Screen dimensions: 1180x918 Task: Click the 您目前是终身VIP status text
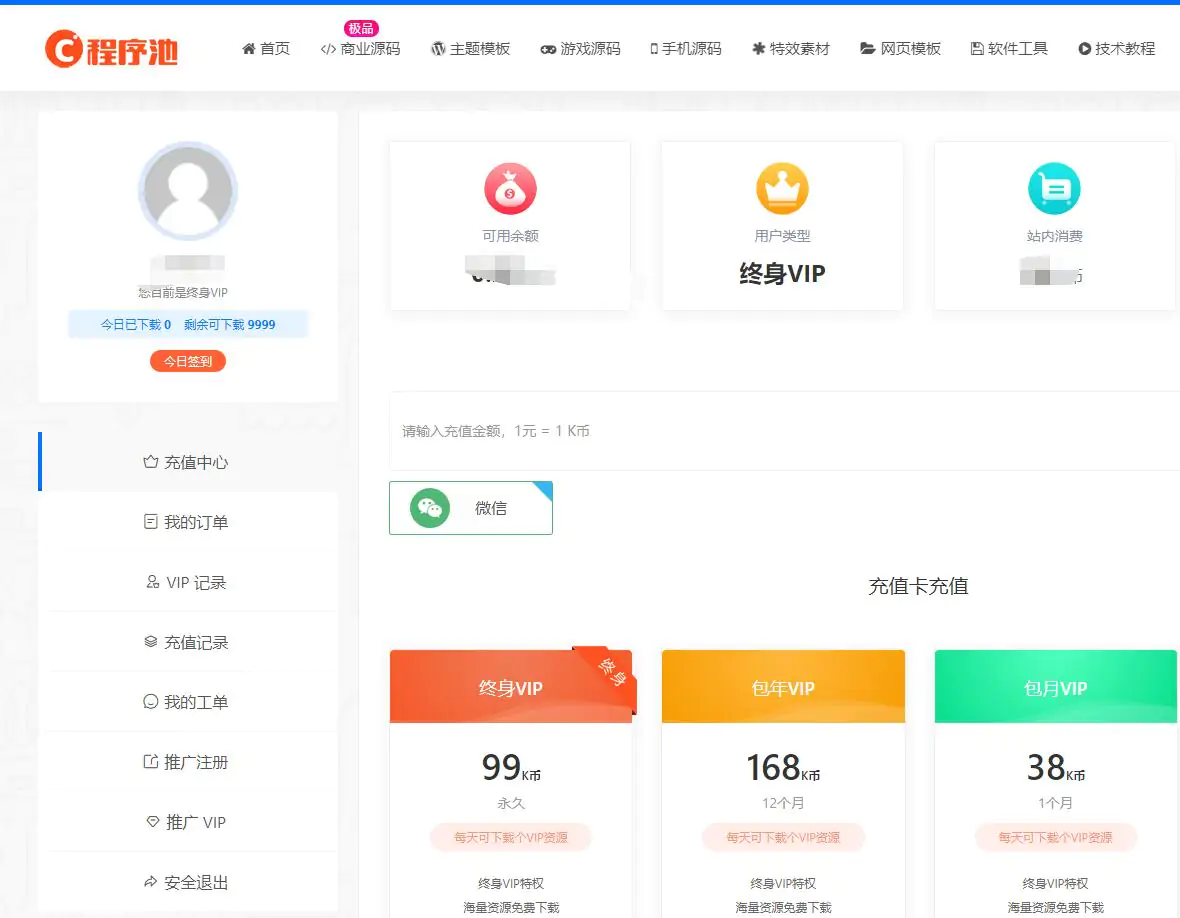[x=183, y=292]
